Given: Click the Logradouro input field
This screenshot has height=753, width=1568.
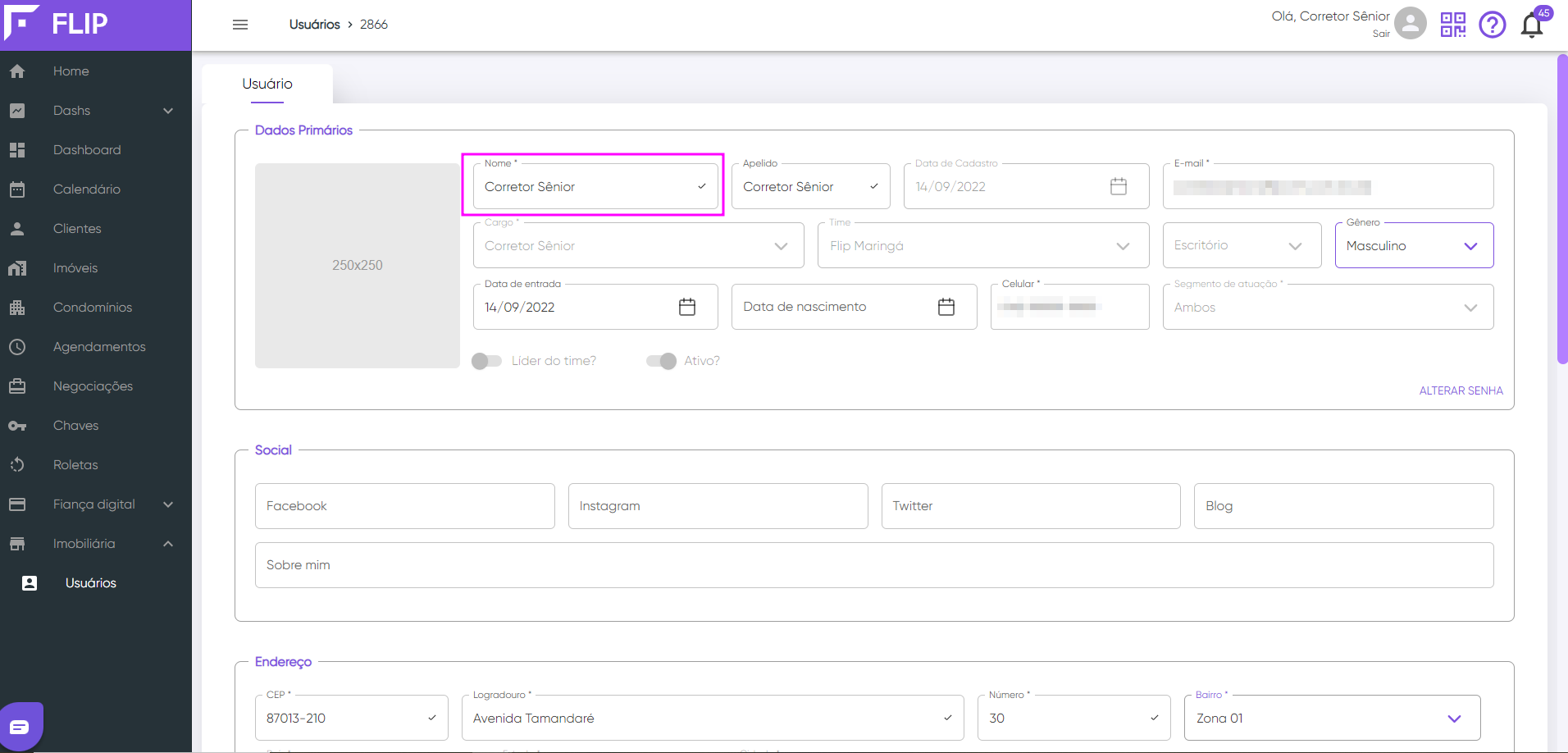Looking at the screenshot, I should 713,718.
